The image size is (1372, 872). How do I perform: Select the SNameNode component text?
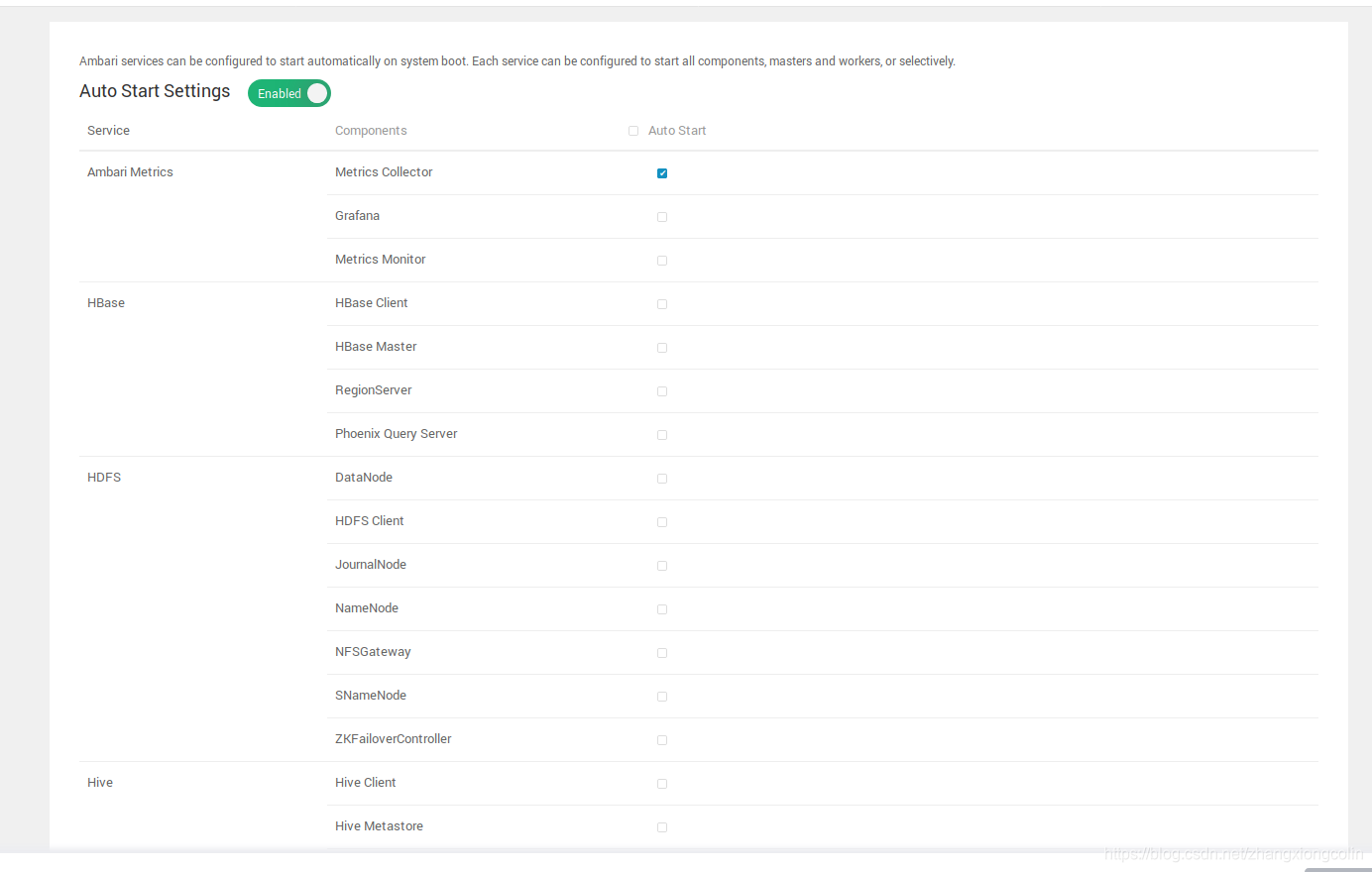(x=371, y=696)
